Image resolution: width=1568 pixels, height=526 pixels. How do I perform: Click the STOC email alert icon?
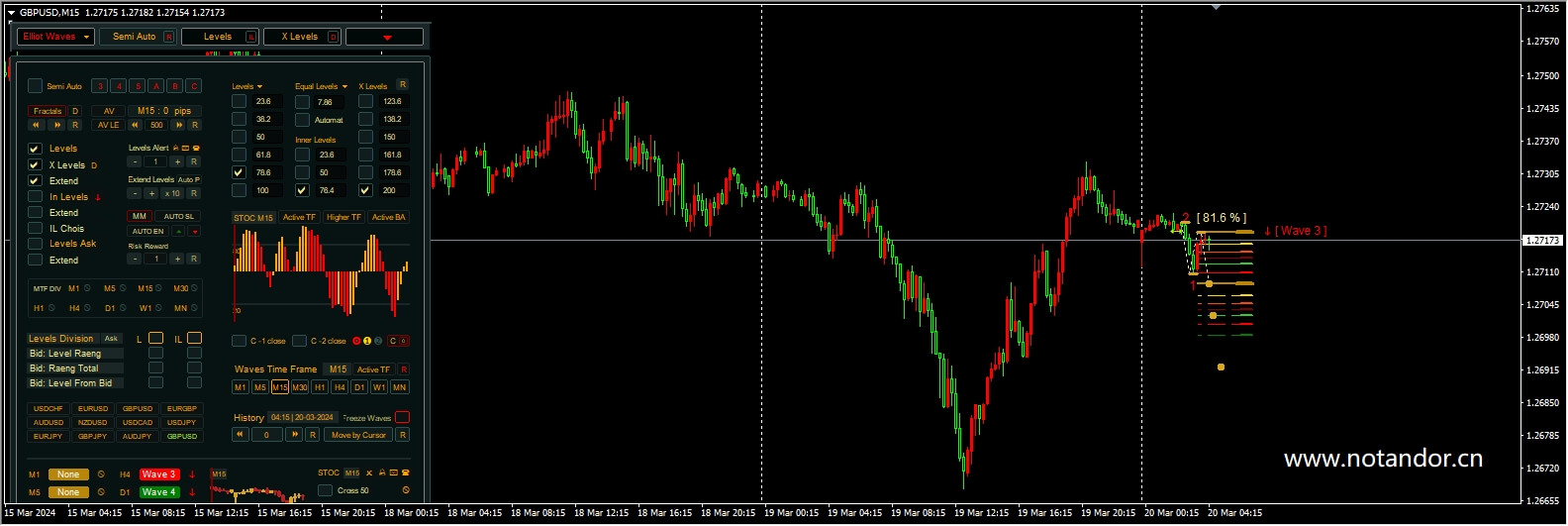tap(393, 473)
